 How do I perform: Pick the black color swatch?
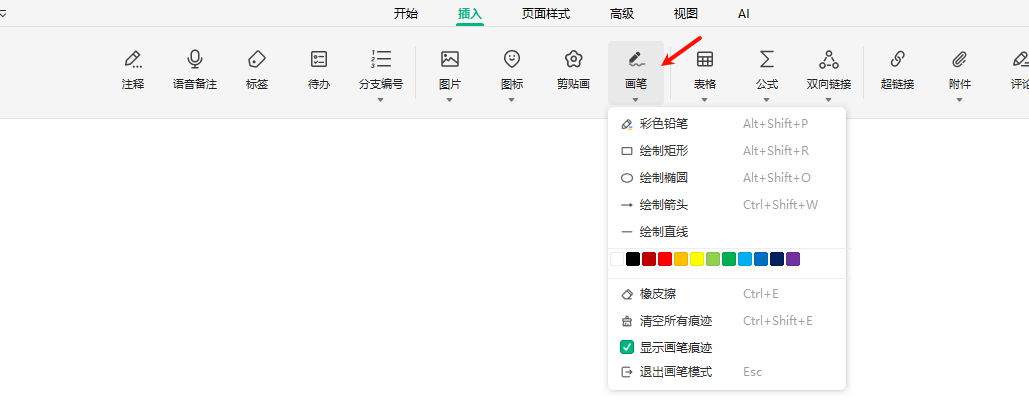[x=633, y=259]
